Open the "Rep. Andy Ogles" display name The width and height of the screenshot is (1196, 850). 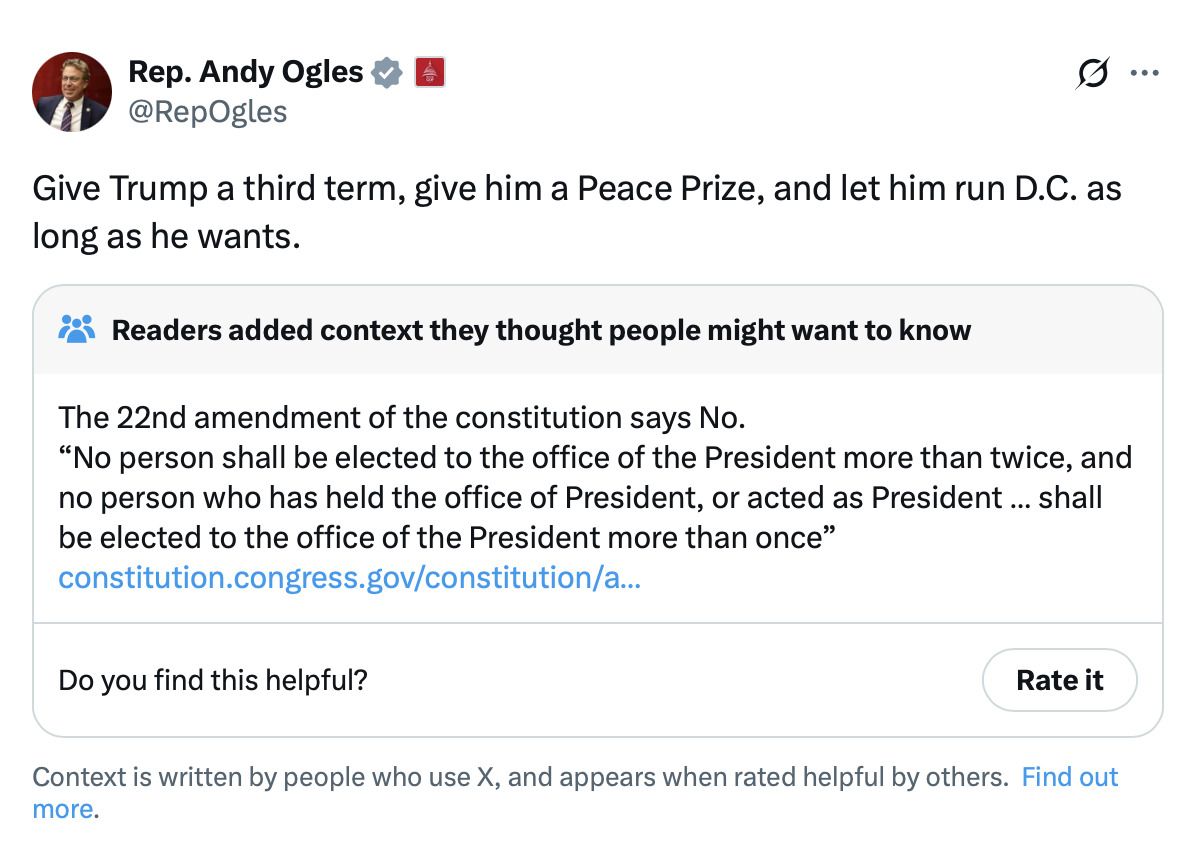(245, 72)
